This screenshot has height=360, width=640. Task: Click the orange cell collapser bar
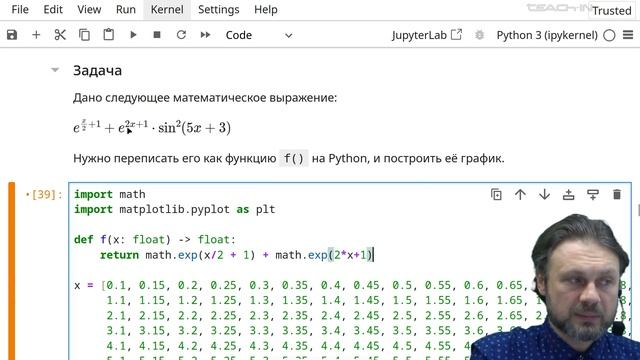(11, 271)
